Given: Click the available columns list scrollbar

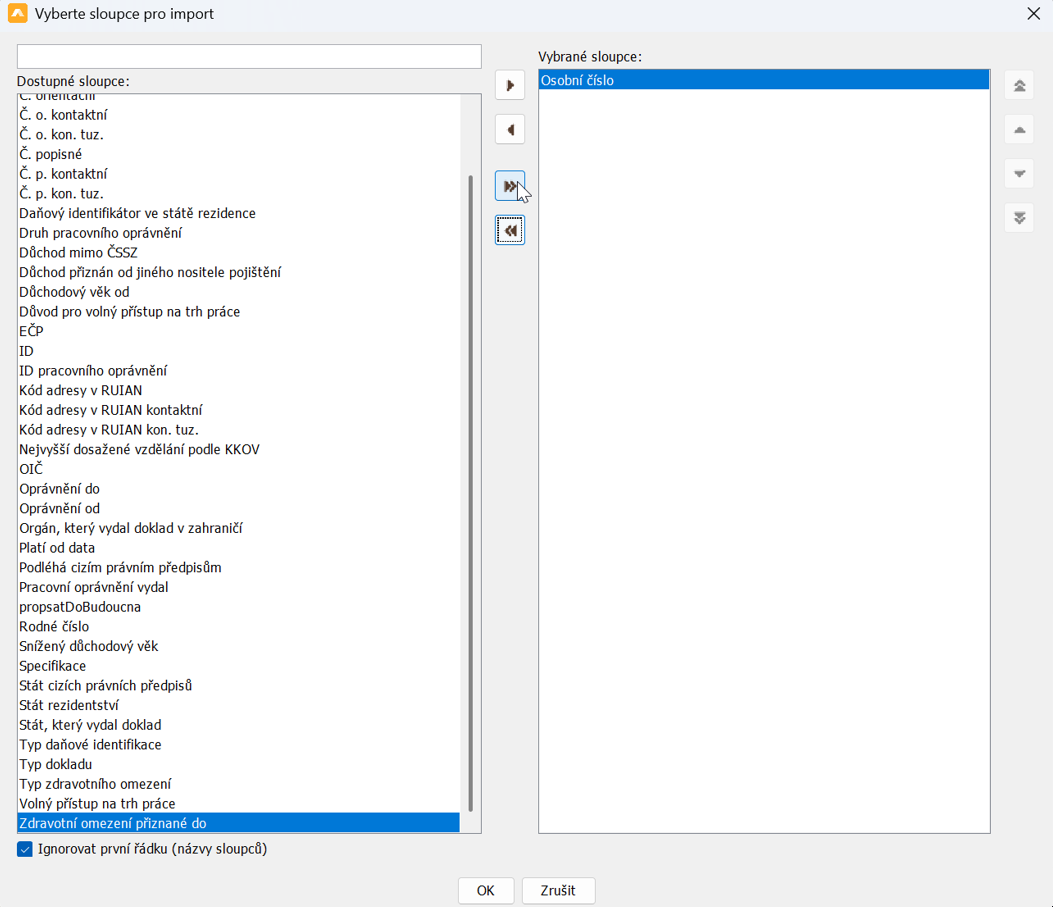Looking at the screenshot, I should coord(470,490).
